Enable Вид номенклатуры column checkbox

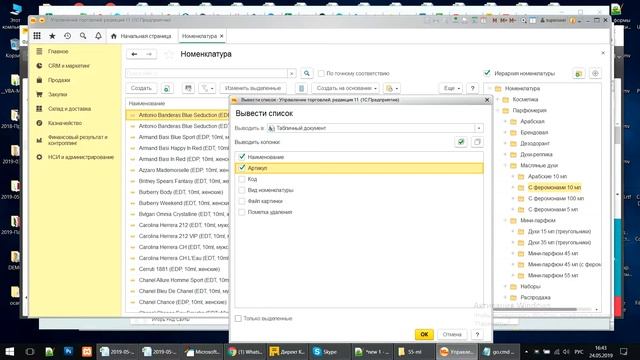[x=242, y=190]
